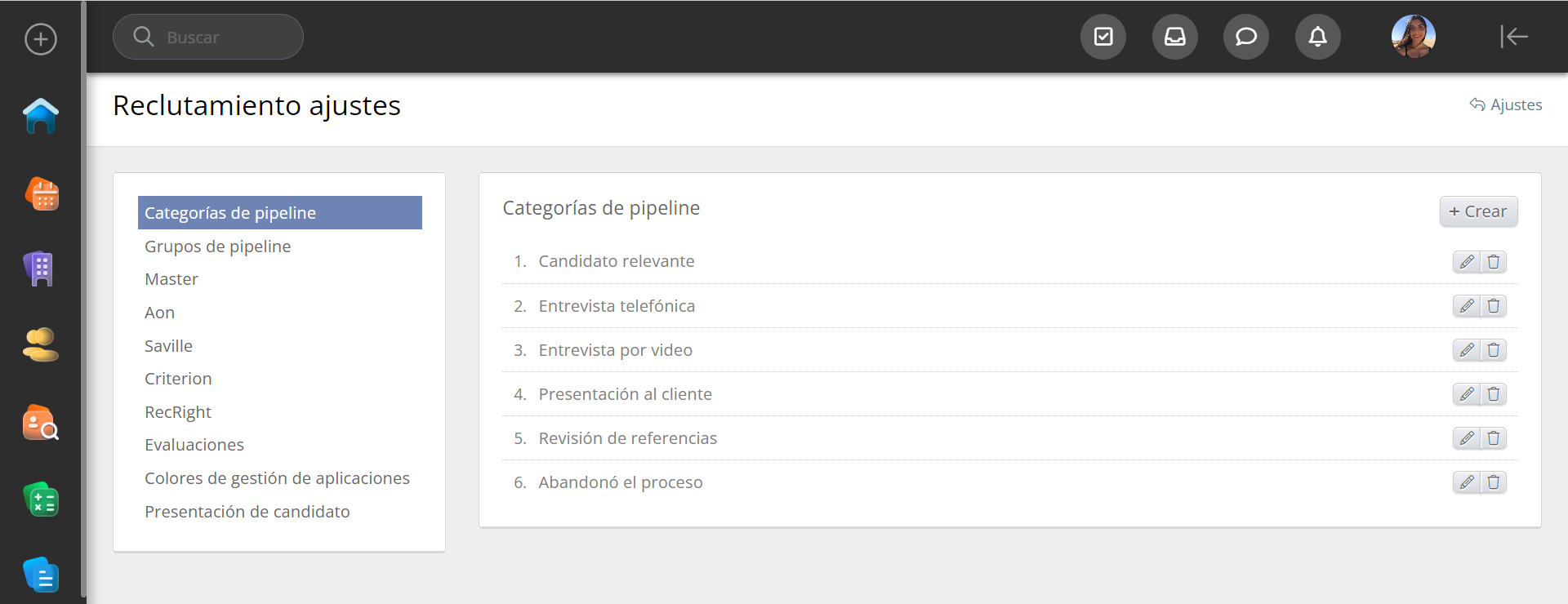The image size is (1568, 604).
Task: Open the user profile avatar
Action: click(1413, 37)
